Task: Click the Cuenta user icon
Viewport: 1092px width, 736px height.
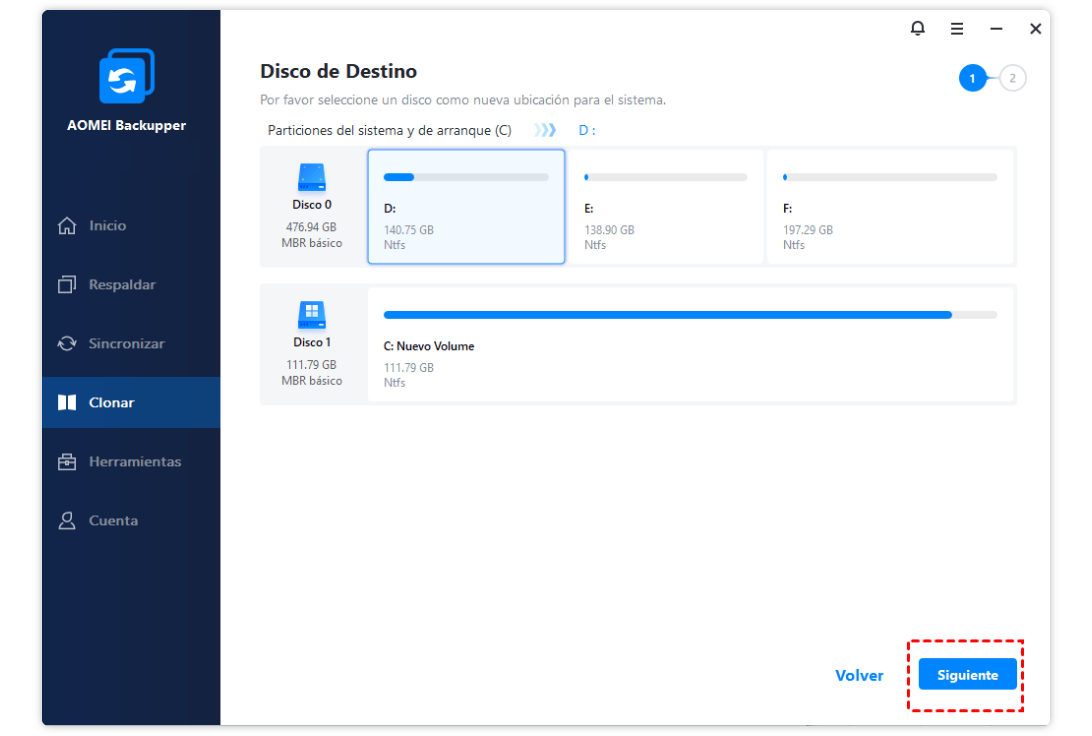Action: point(67,520)
